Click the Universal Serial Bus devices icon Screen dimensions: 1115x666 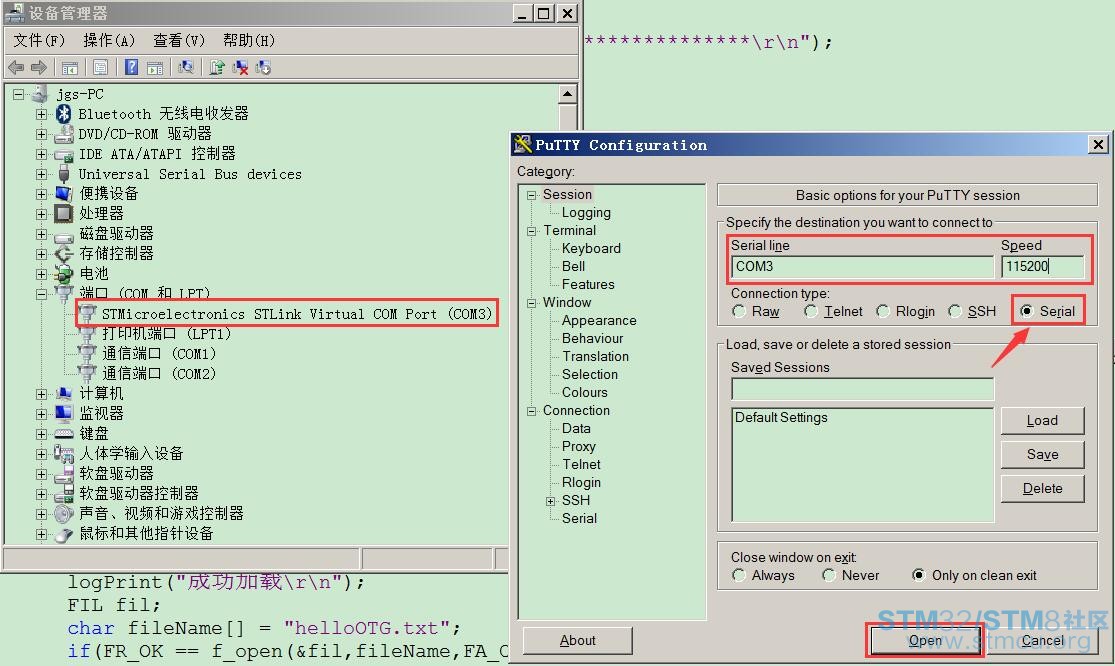click(x=64, y=174)
